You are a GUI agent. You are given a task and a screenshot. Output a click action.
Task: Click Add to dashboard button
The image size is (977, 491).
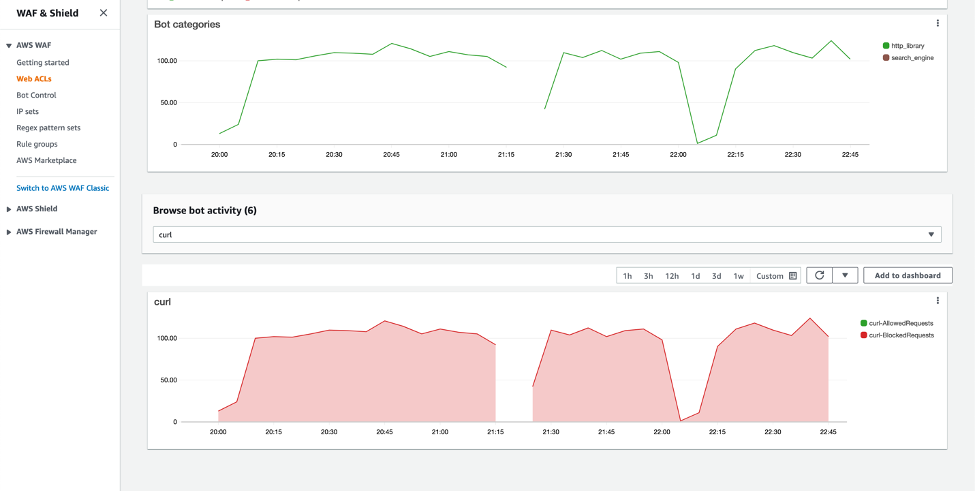(x=908, y=275)
